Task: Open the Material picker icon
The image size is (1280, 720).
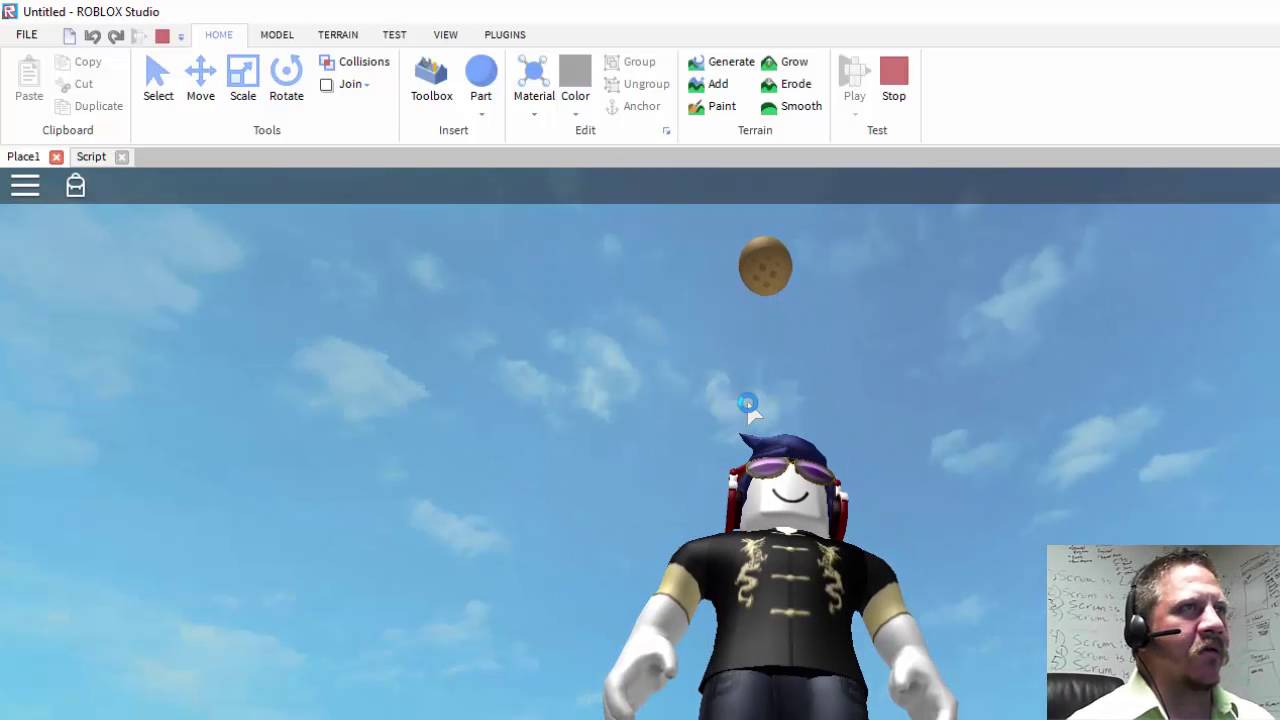Action: (x=533, y=72)
